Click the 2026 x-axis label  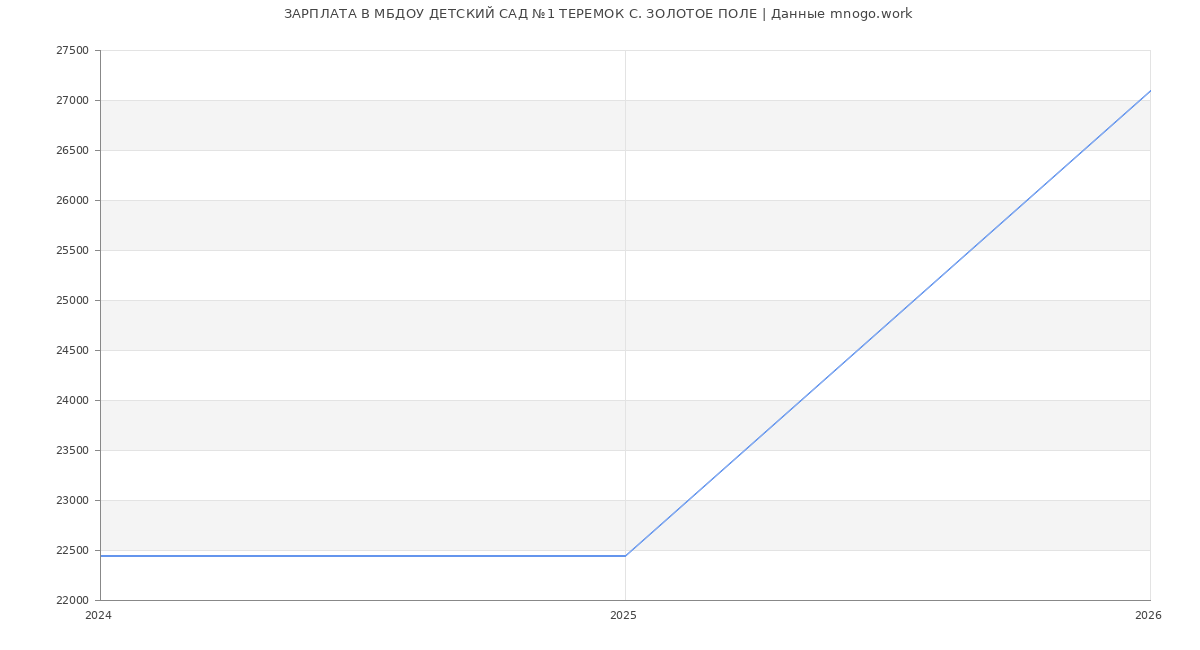point(1148,616)
